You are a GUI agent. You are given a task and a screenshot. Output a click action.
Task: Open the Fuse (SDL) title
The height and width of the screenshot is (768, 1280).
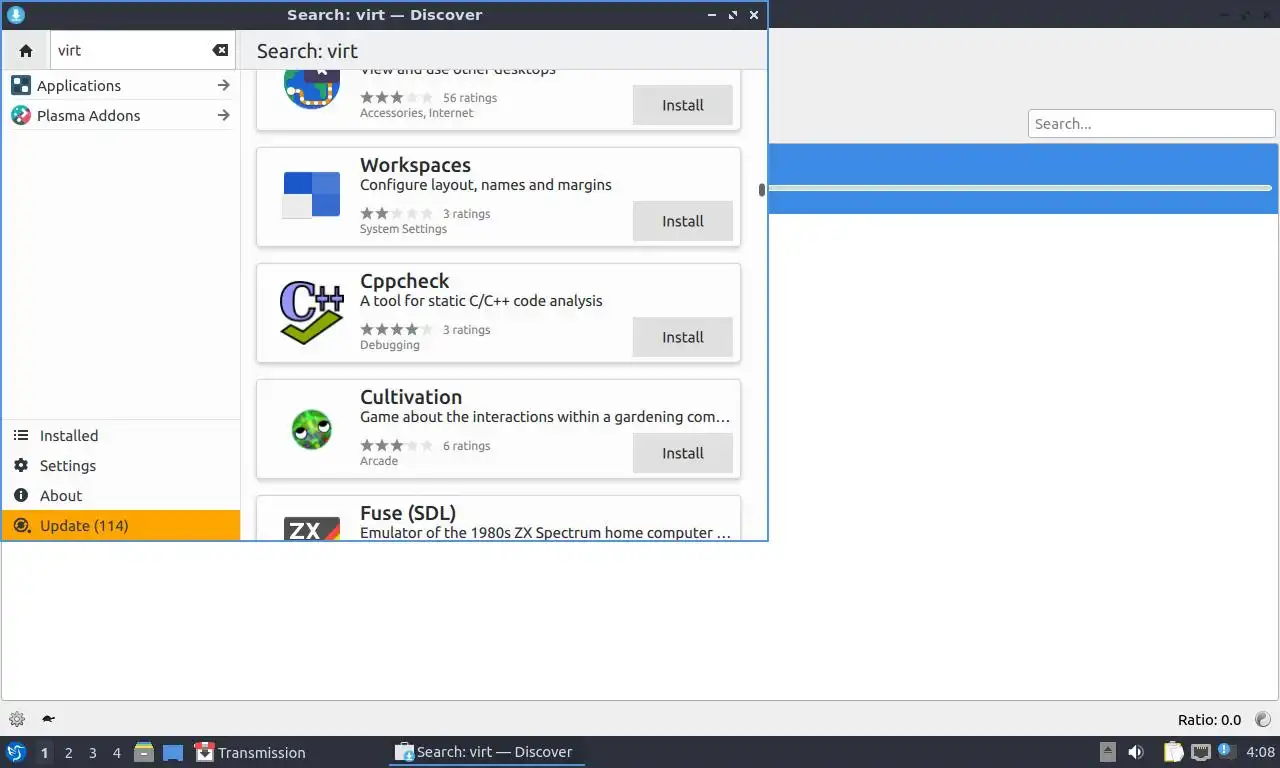(408, 513)
